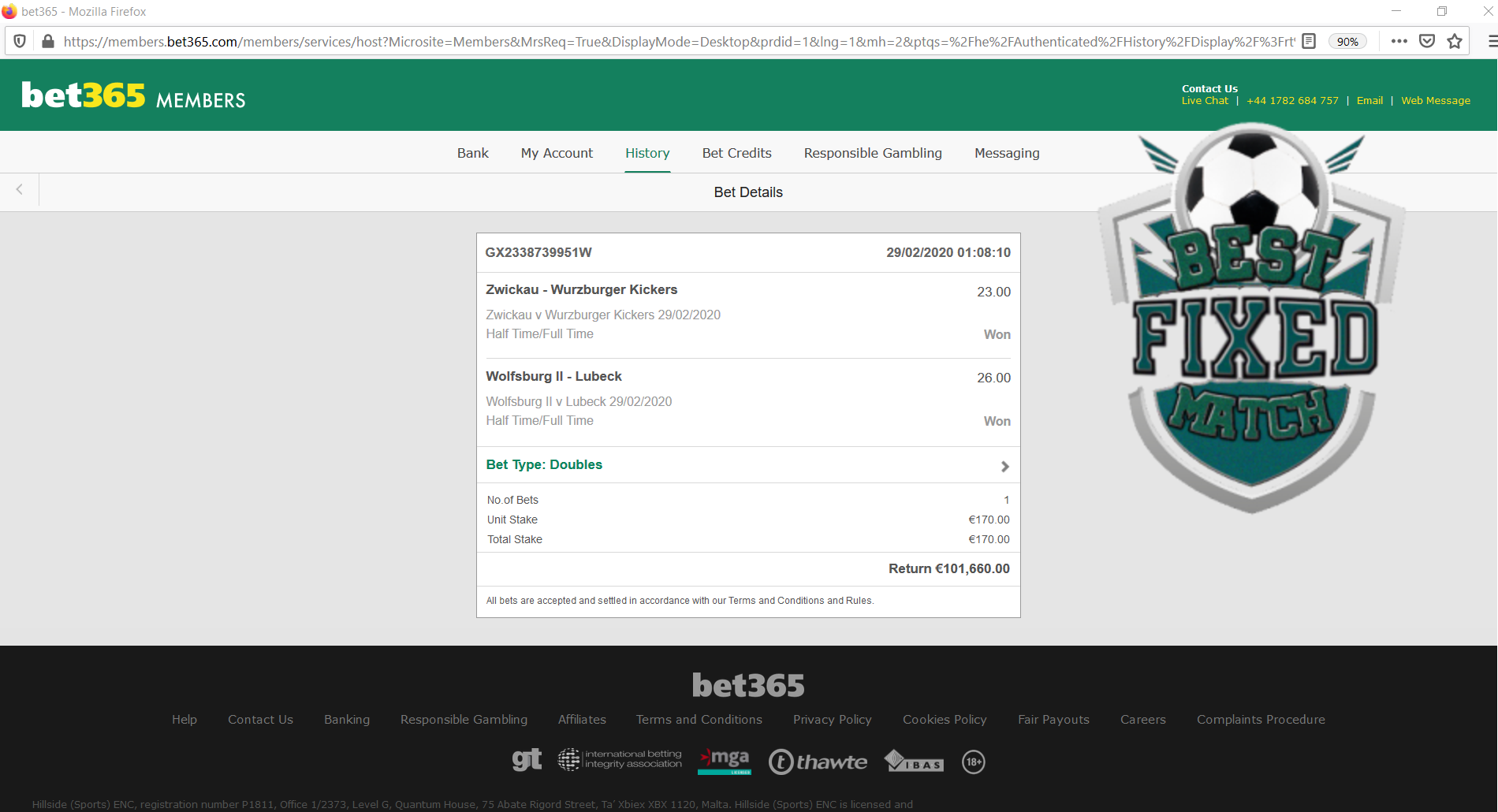Click the Return €101,660.00 amount

coord(948,568)
